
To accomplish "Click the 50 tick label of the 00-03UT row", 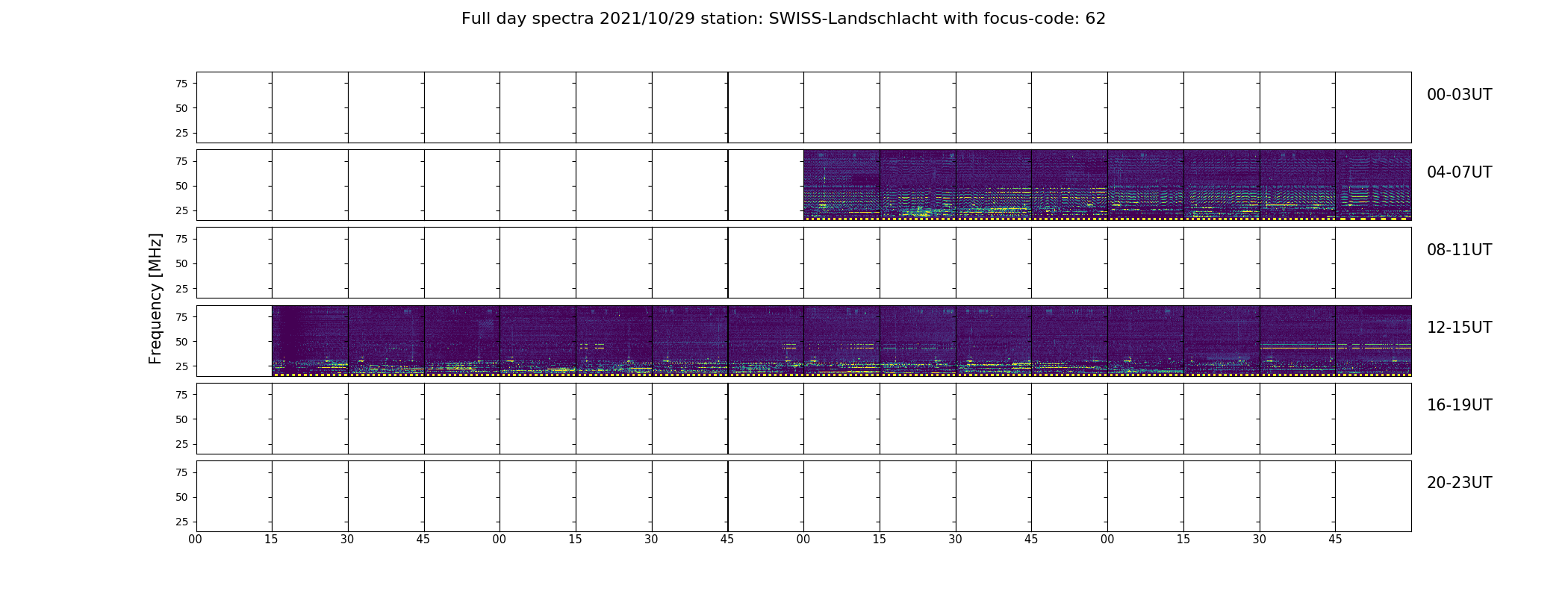I will point(181,108).
